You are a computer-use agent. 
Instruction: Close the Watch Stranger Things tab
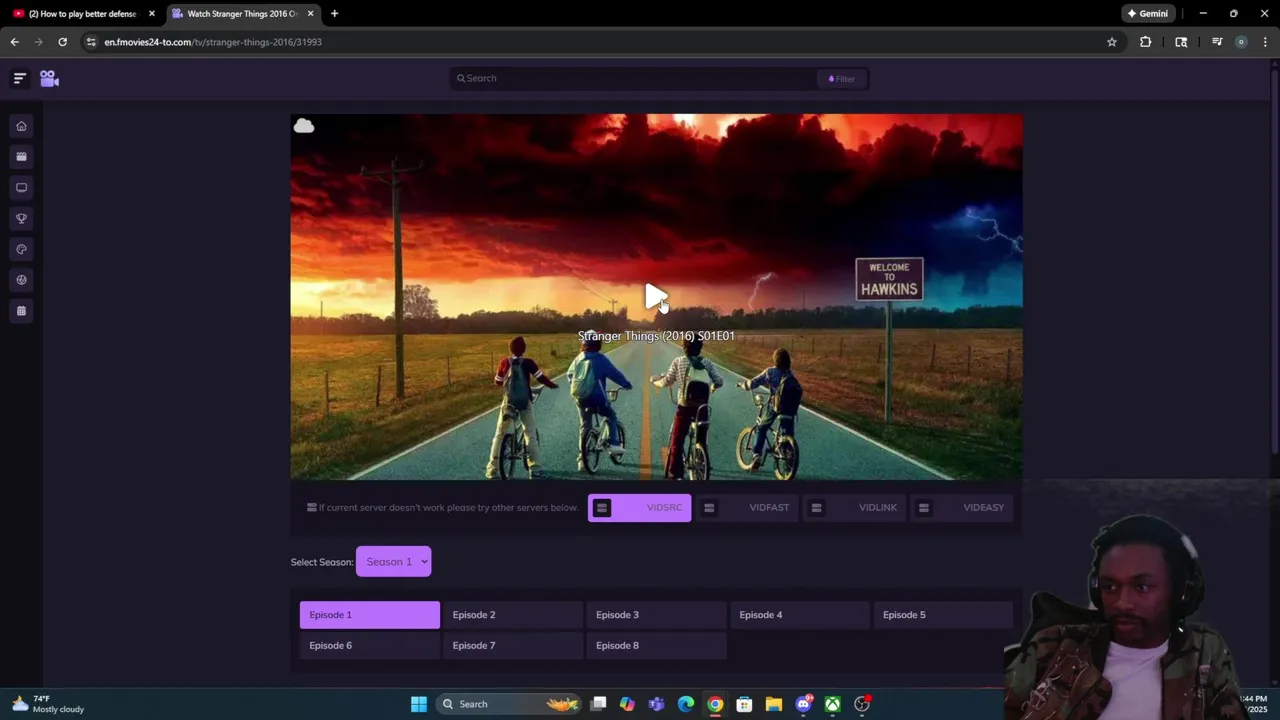pos(310,14)
